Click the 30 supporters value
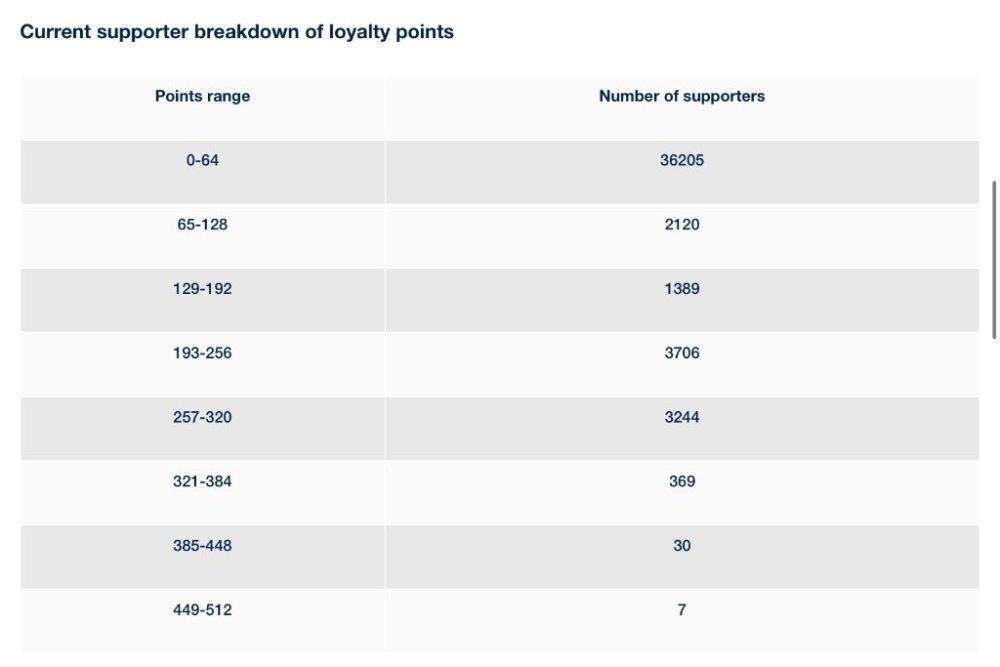 (682, 546)
